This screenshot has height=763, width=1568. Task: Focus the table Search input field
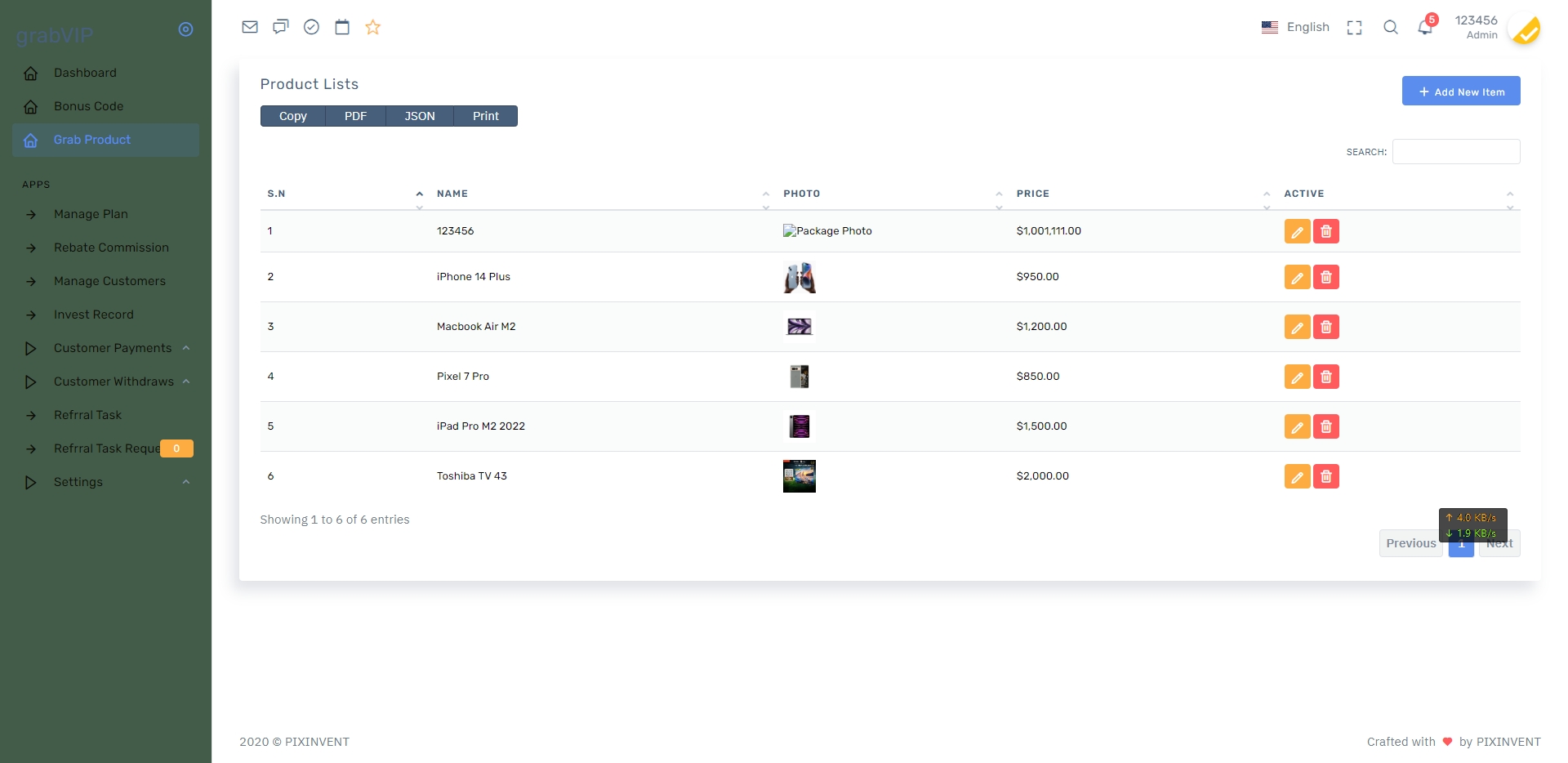(1455, 152)
